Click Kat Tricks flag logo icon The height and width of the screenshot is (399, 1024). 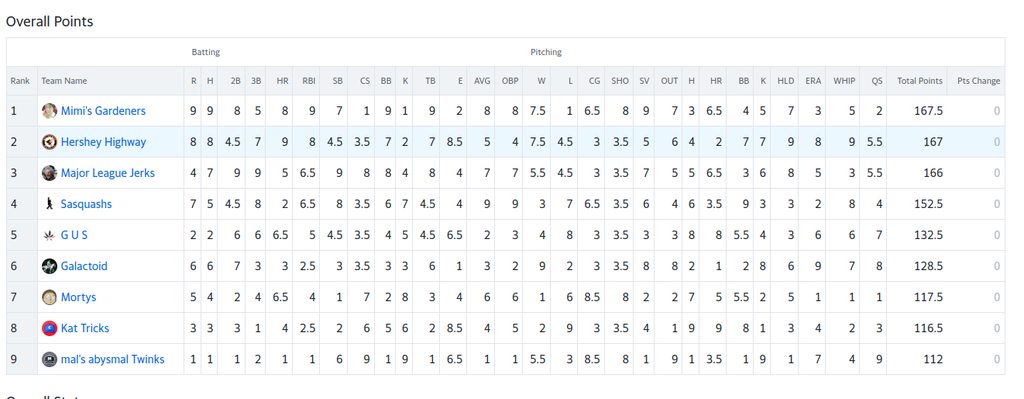pos(49,328)
